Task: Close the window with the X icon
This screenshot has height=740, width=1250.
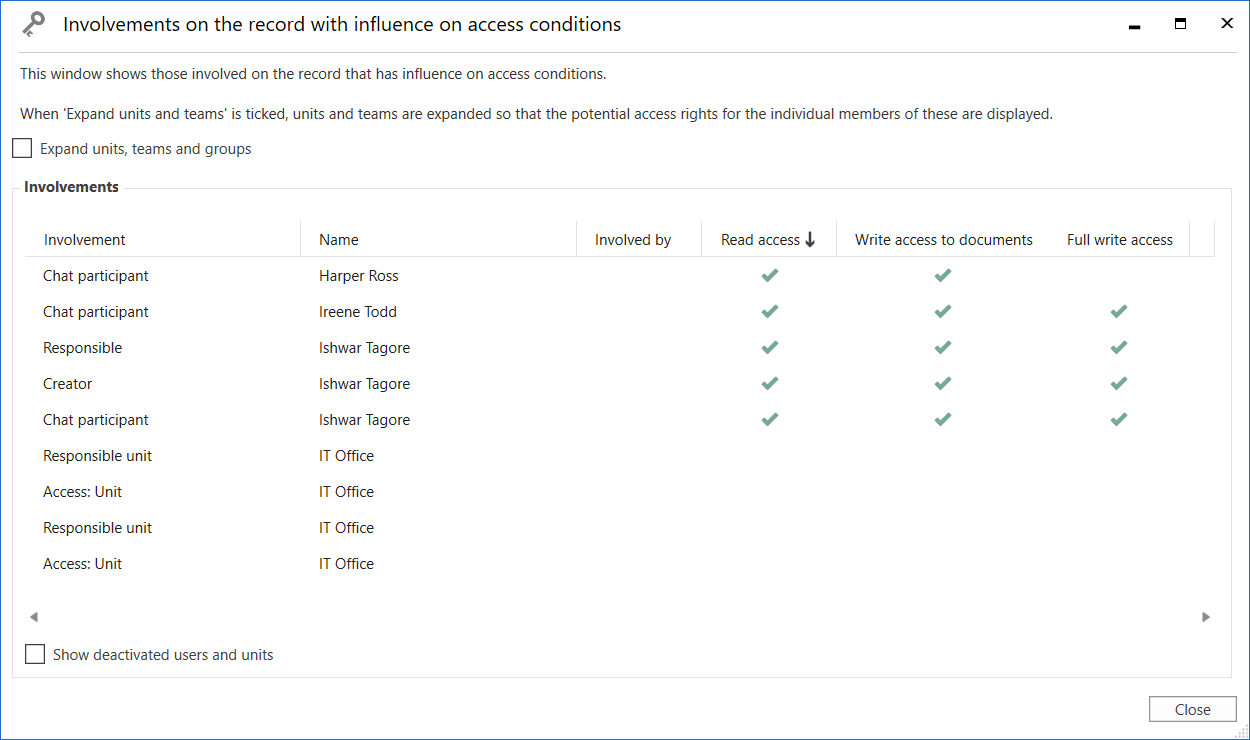Action: click(x=1227, y=24)
